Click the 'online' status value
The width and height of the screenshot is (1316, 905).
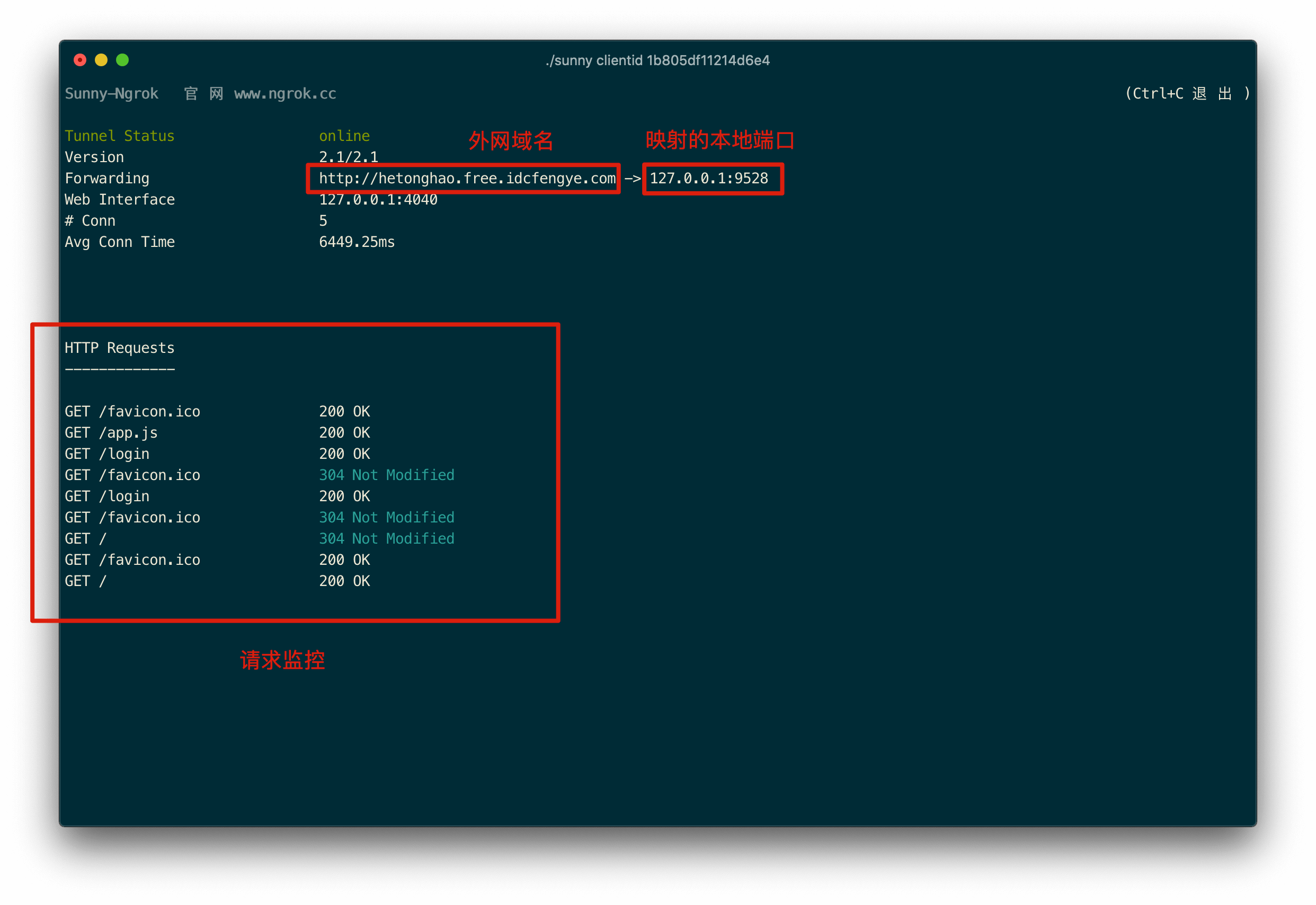pos(344,136)
